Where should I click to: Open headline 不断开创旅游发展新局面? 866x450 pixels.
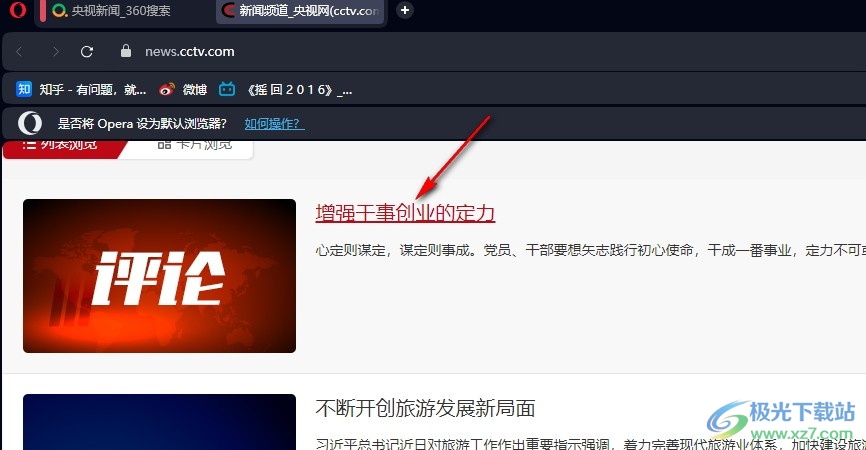point(425,409)
